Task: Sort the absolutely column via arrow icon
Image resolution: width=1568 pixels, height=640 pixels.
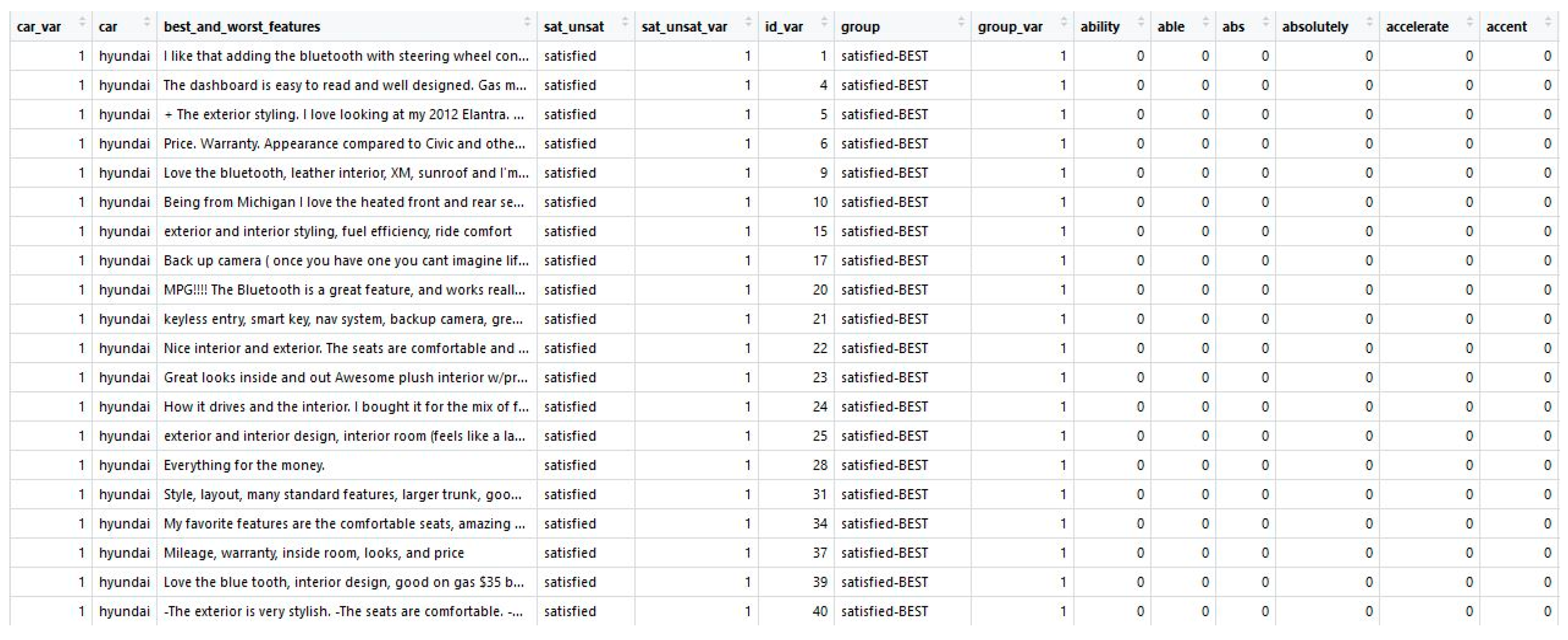Action: click(1370, 23)
